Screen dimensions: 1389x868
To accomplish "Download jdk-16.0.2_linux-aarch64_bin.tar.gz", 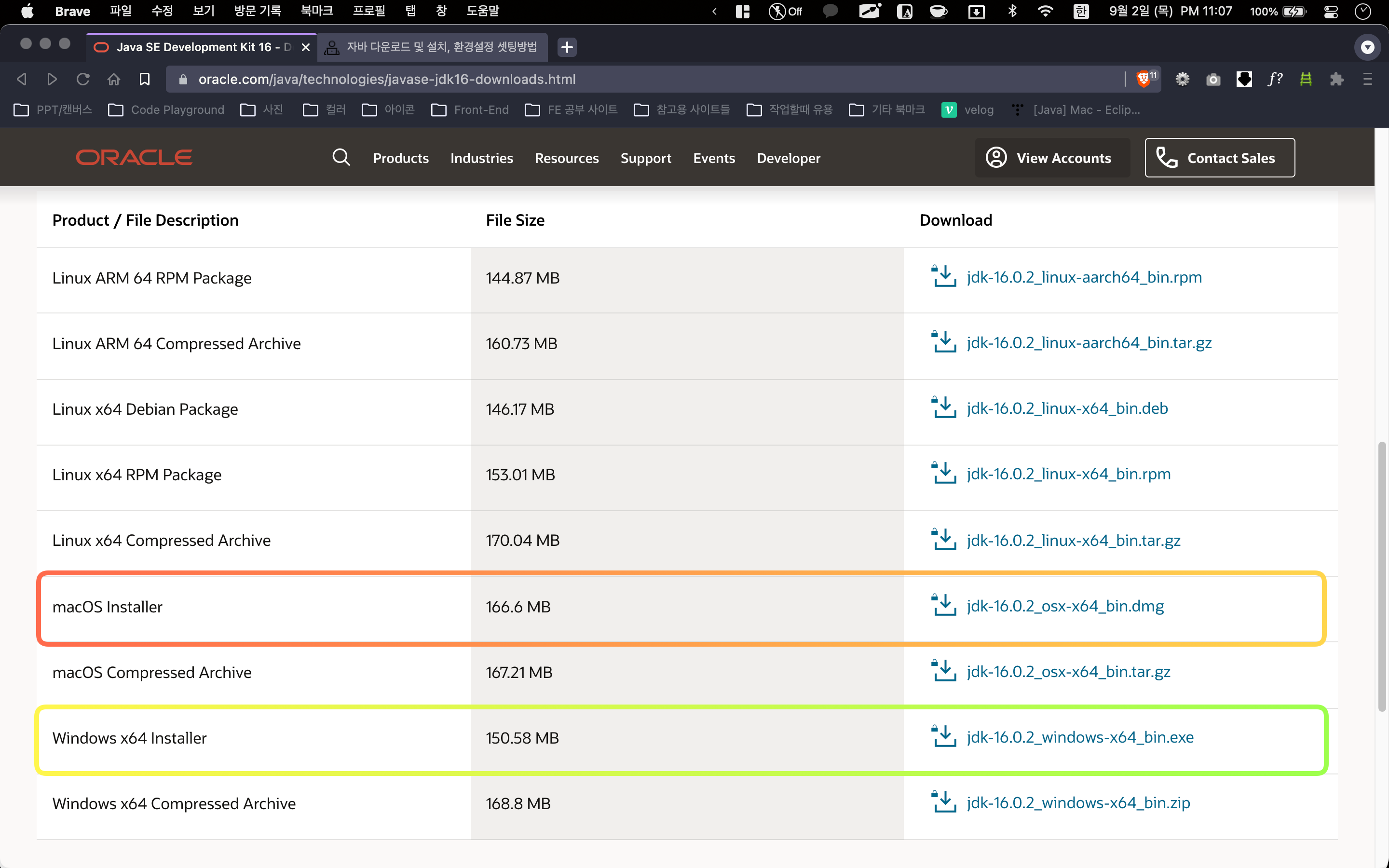I will pos(1089,343).
